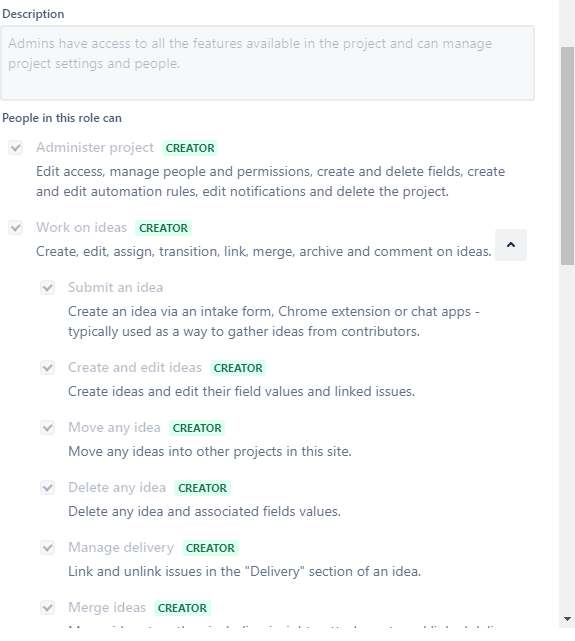Image resolution: width=575 pixels, height=641 pixels.
Task: Toggle the Merge ideas checkbox
Action: click(47, 607)
